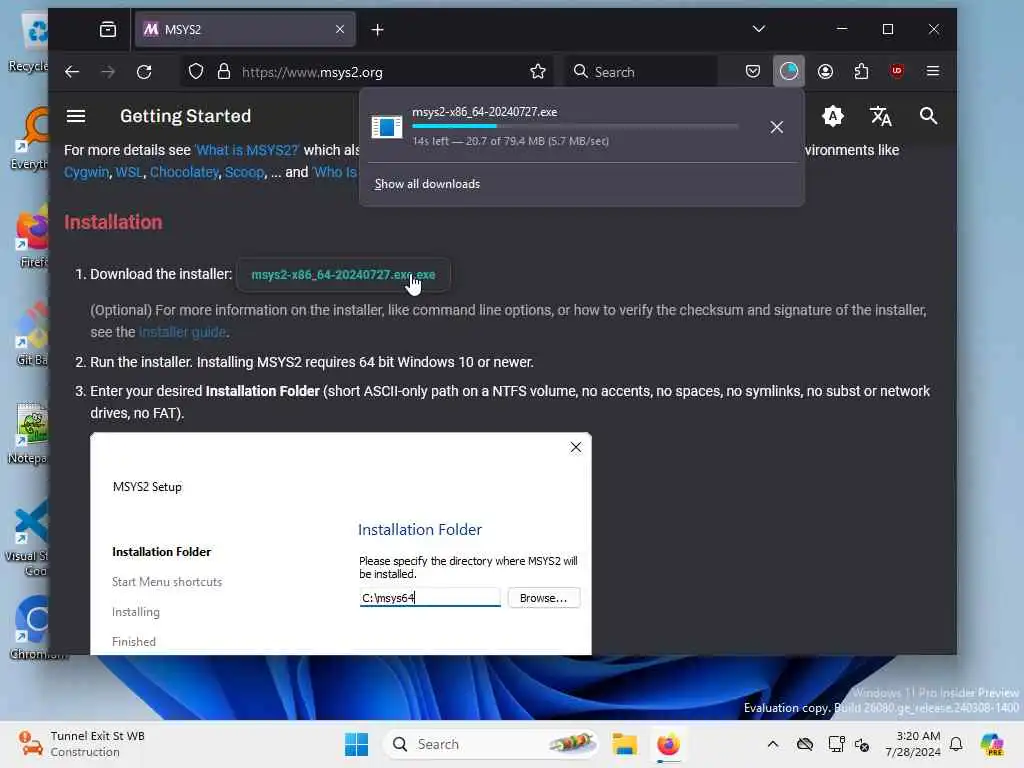Open uBlock Origin extension icon

click(897, 71)
